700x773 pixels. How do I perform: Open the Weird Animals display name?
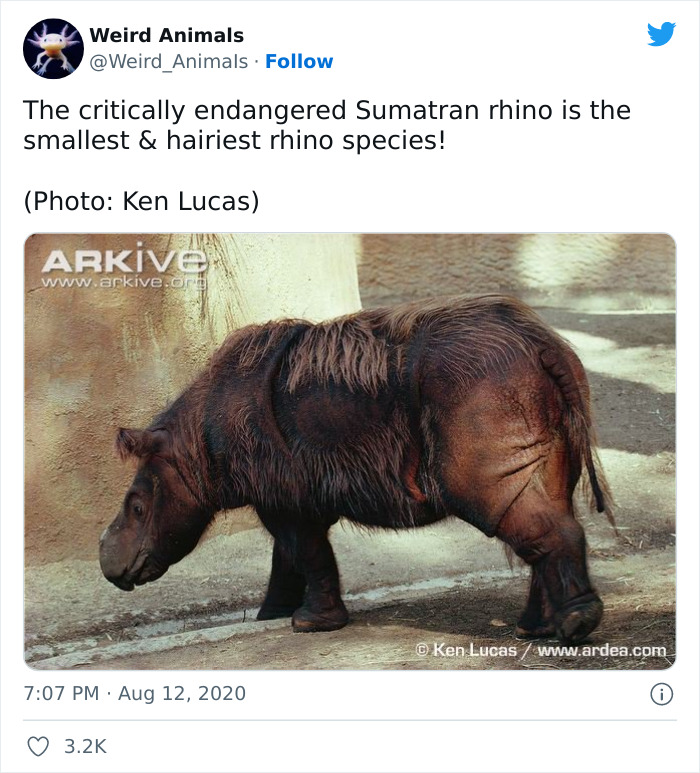[x=166, y=36]
